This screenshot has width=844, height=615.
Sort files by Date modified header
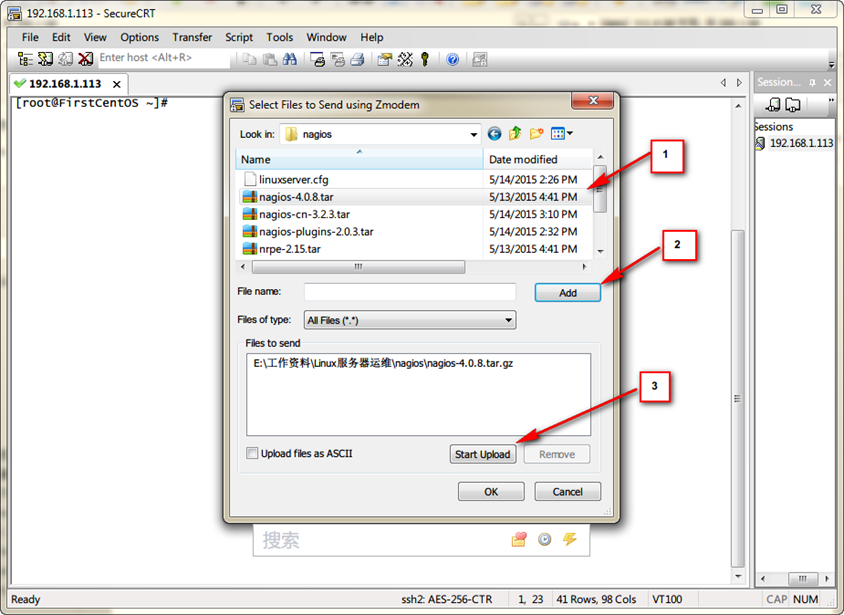click(x=538, y=159)
